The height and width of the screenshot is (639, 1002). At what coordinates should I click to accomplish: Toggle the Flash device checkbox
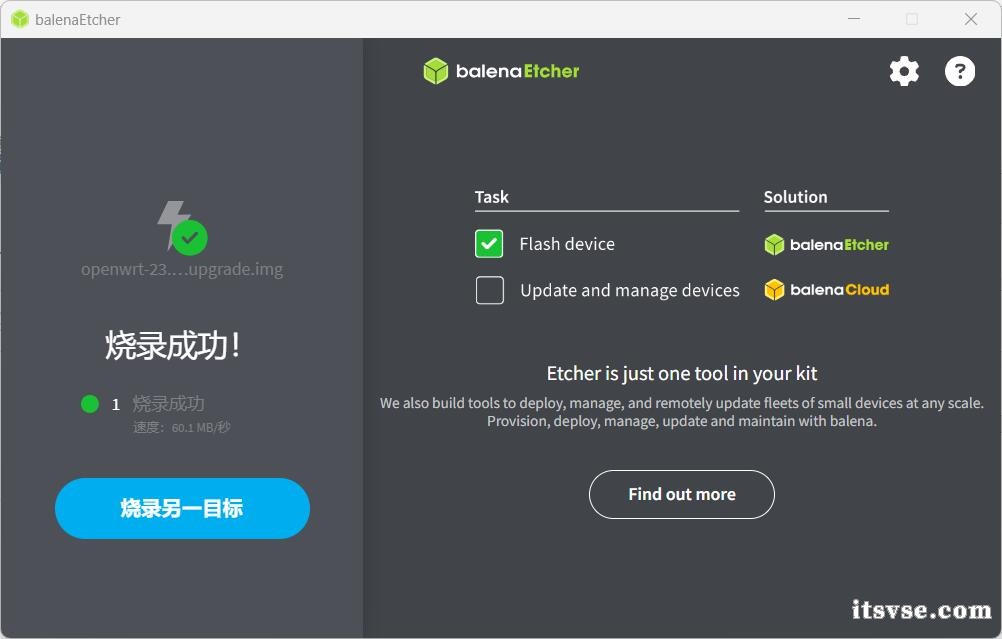489,244
